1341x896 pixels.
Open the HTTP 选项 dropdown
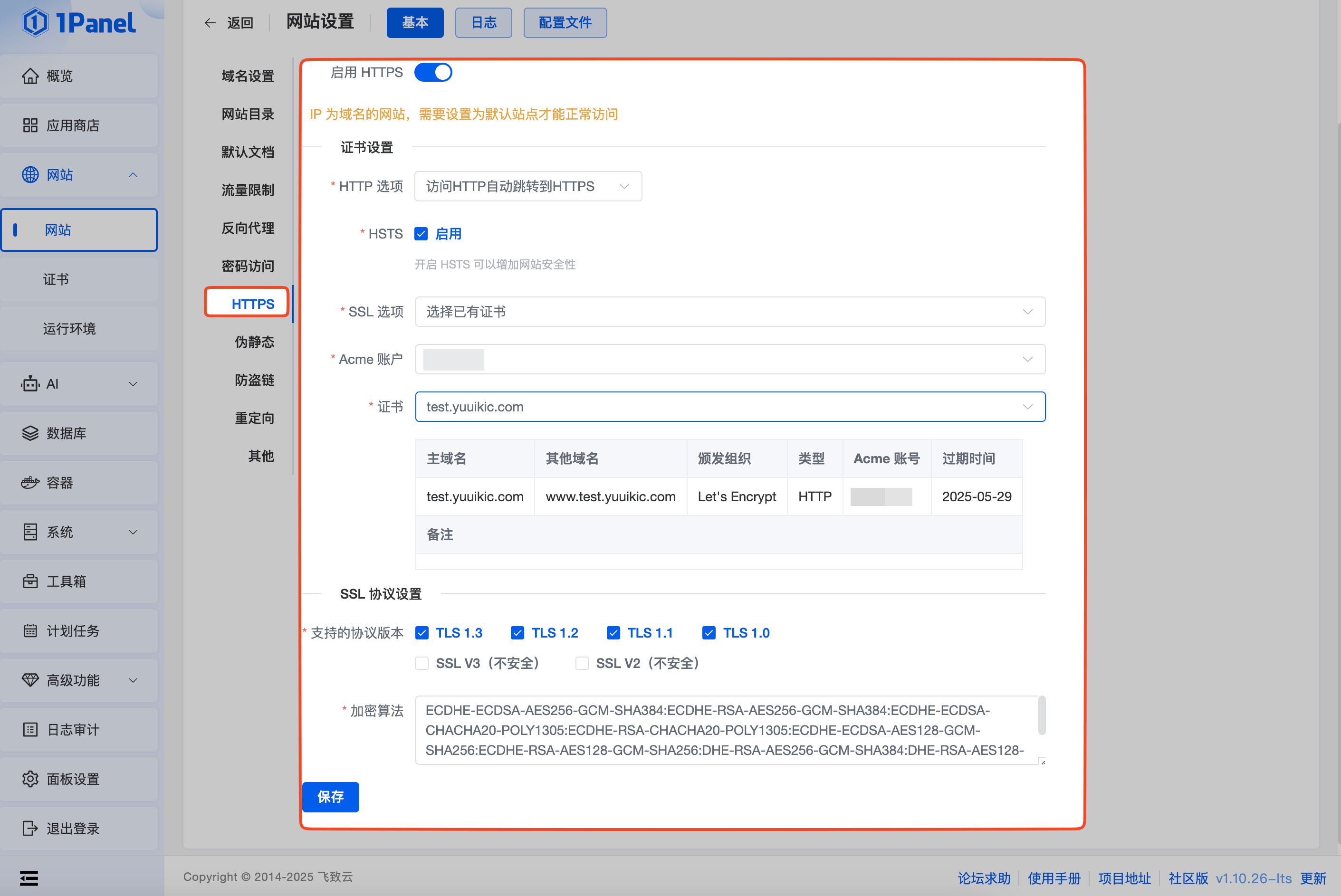coord(527,186)
